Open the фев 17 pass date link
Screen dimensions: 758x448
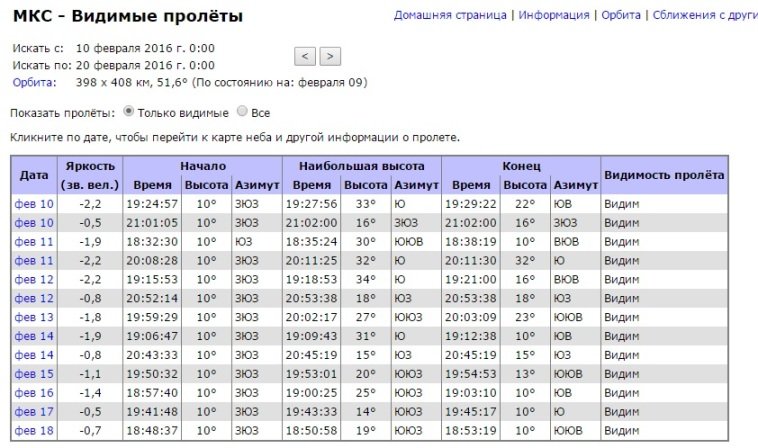click(x=34, y=411)
